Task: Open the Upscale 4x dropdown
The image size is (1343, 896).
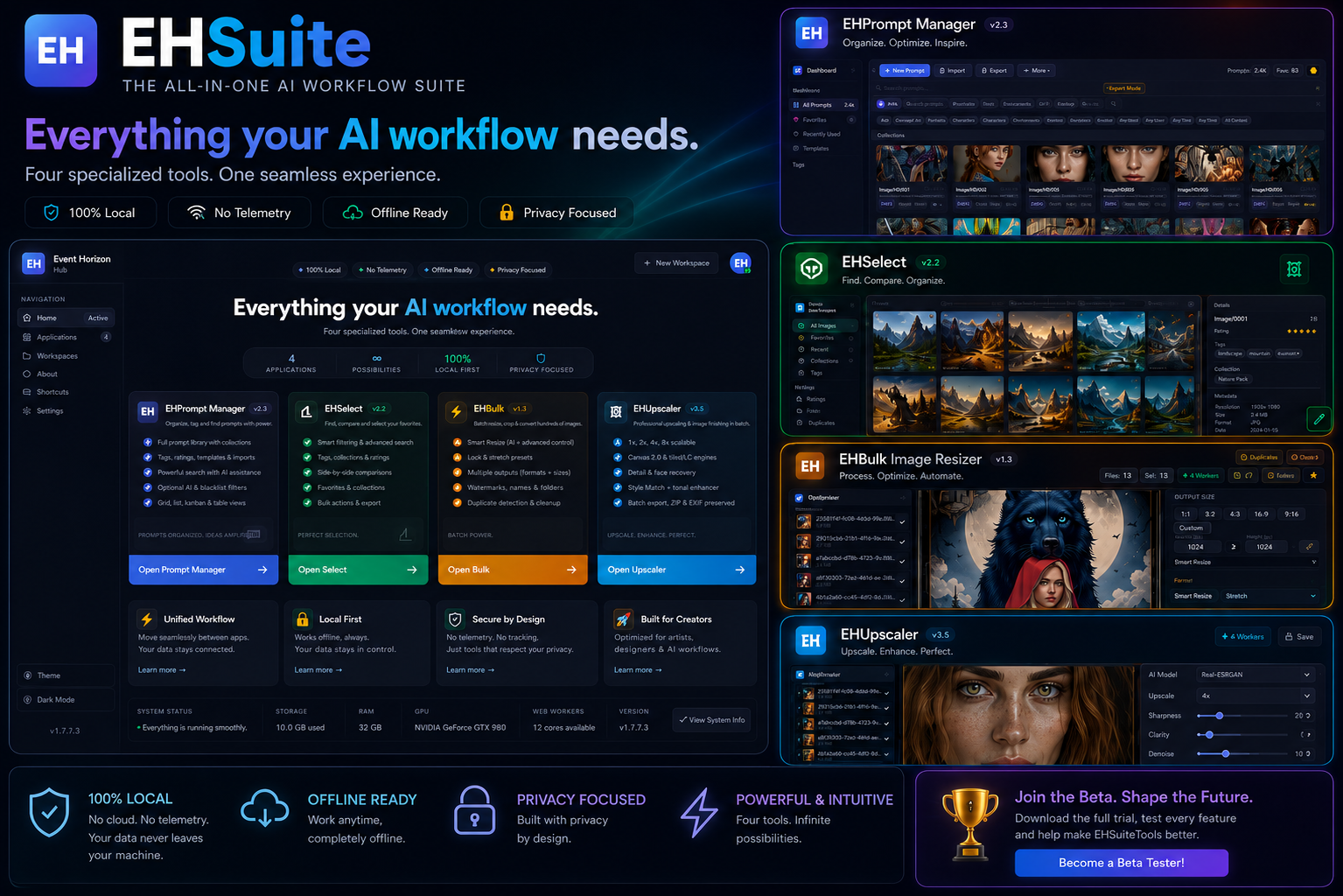Action: 1255,696
